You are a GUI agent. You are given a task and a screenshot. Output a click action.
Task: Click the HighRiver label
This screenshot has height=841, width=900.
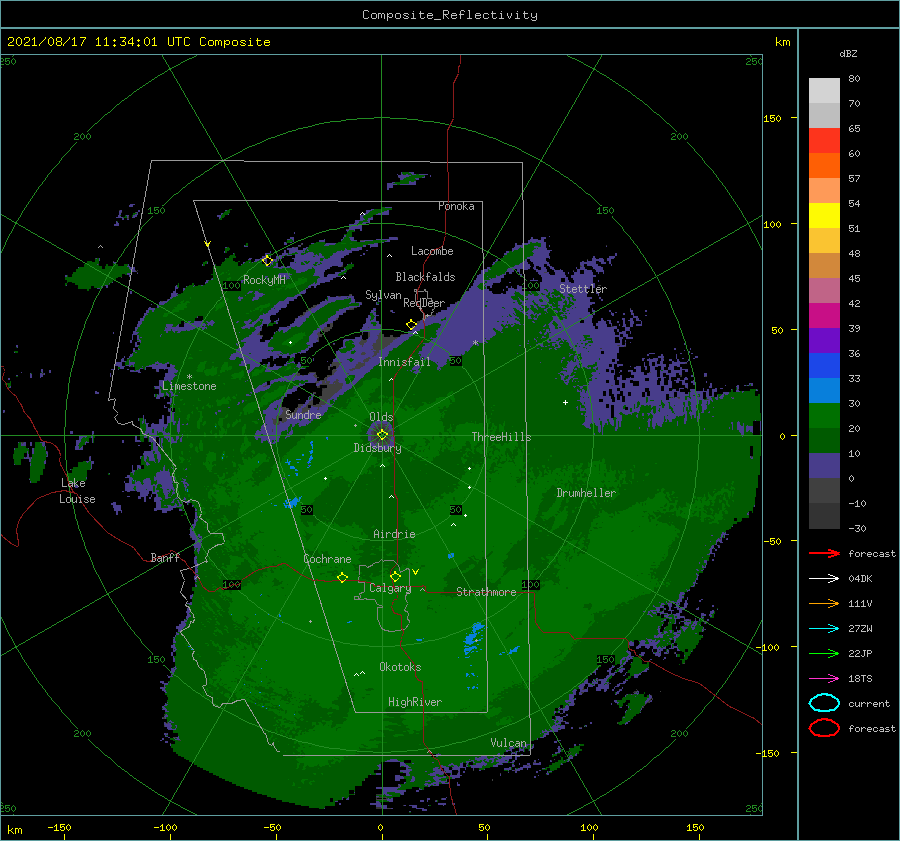click(415, 702)
